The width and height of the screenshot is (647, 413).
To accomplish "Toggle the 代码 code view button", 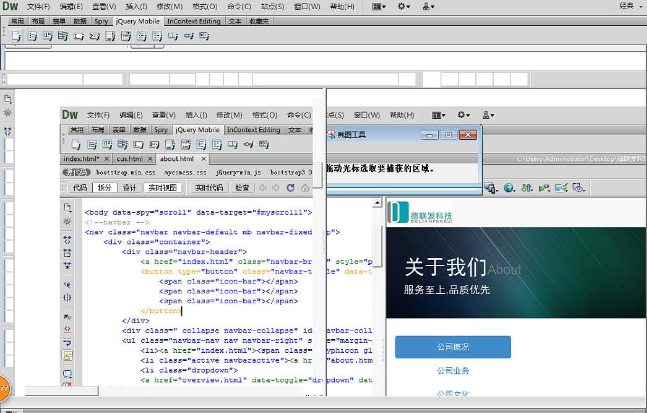I will click(80, 187).
